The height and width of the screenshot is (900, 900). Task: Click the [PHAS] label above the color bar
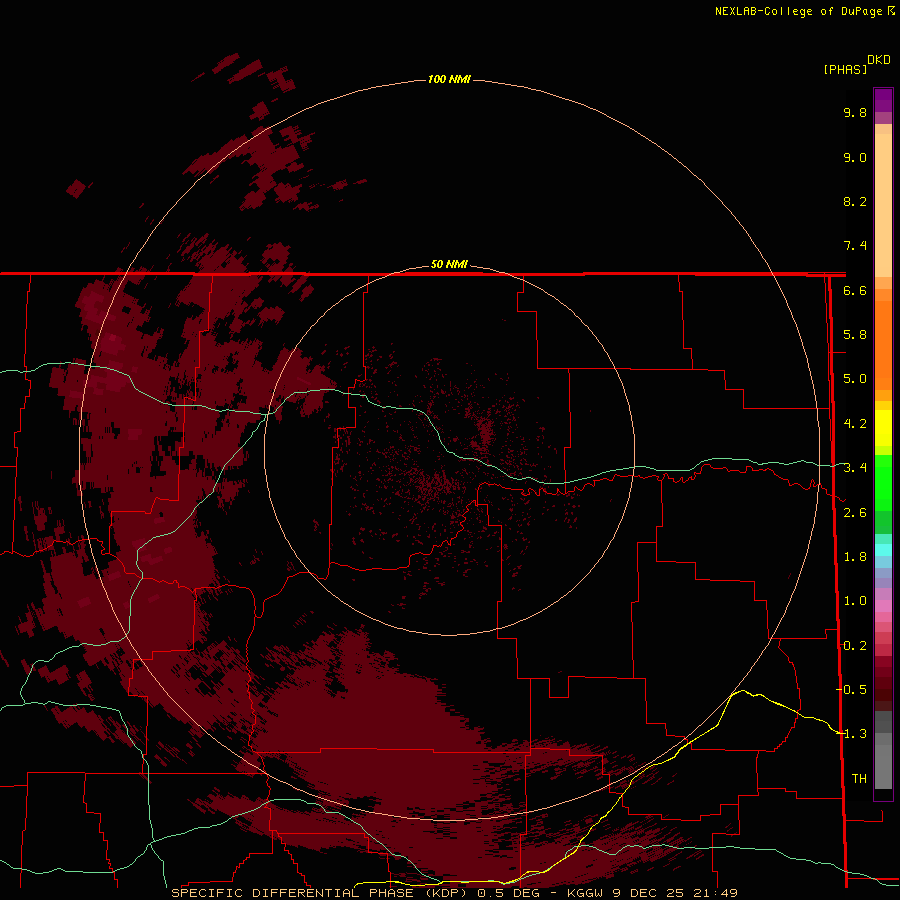(845, 69)
